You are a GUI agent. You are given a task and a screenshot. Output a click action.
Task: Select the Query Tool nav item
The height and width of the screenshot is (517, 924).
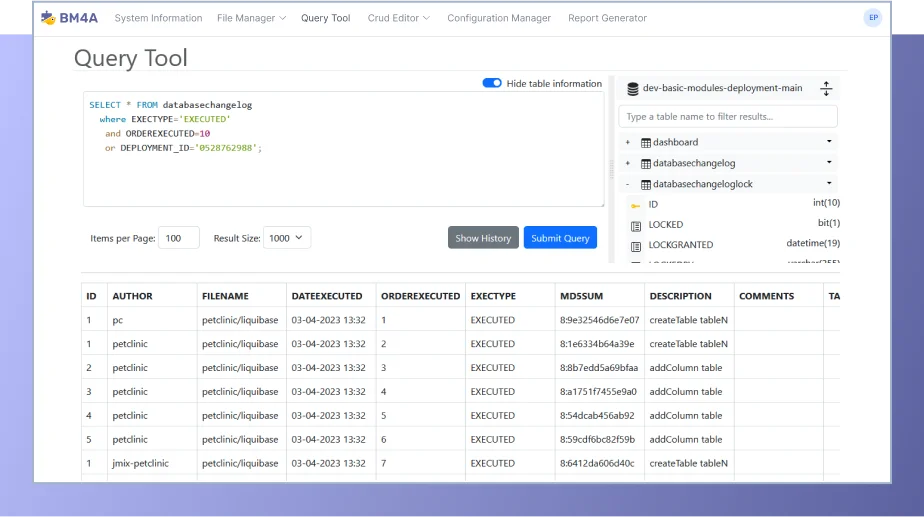tap(325, 18)
